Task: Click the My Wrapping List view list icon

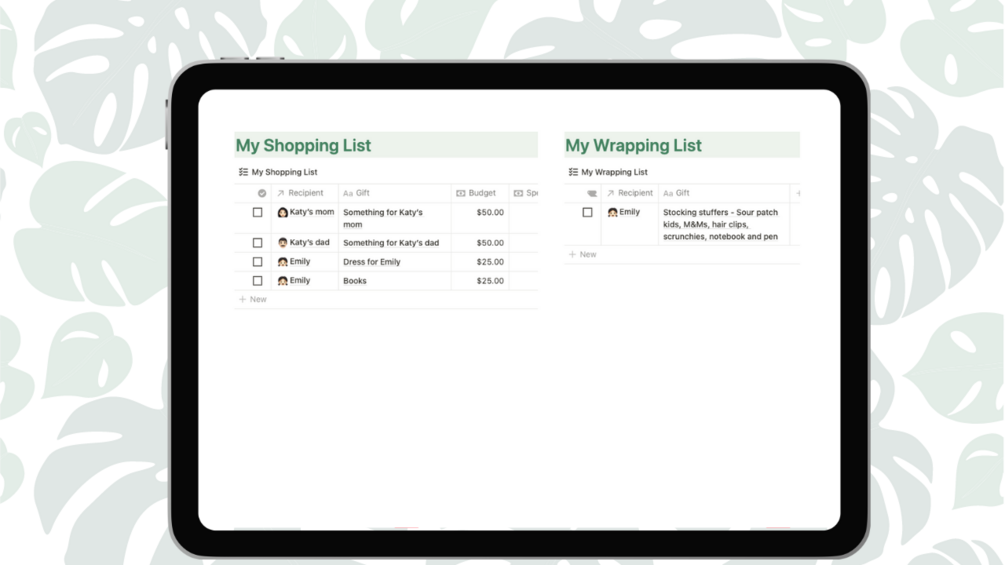Action: (x=573, y=172)
